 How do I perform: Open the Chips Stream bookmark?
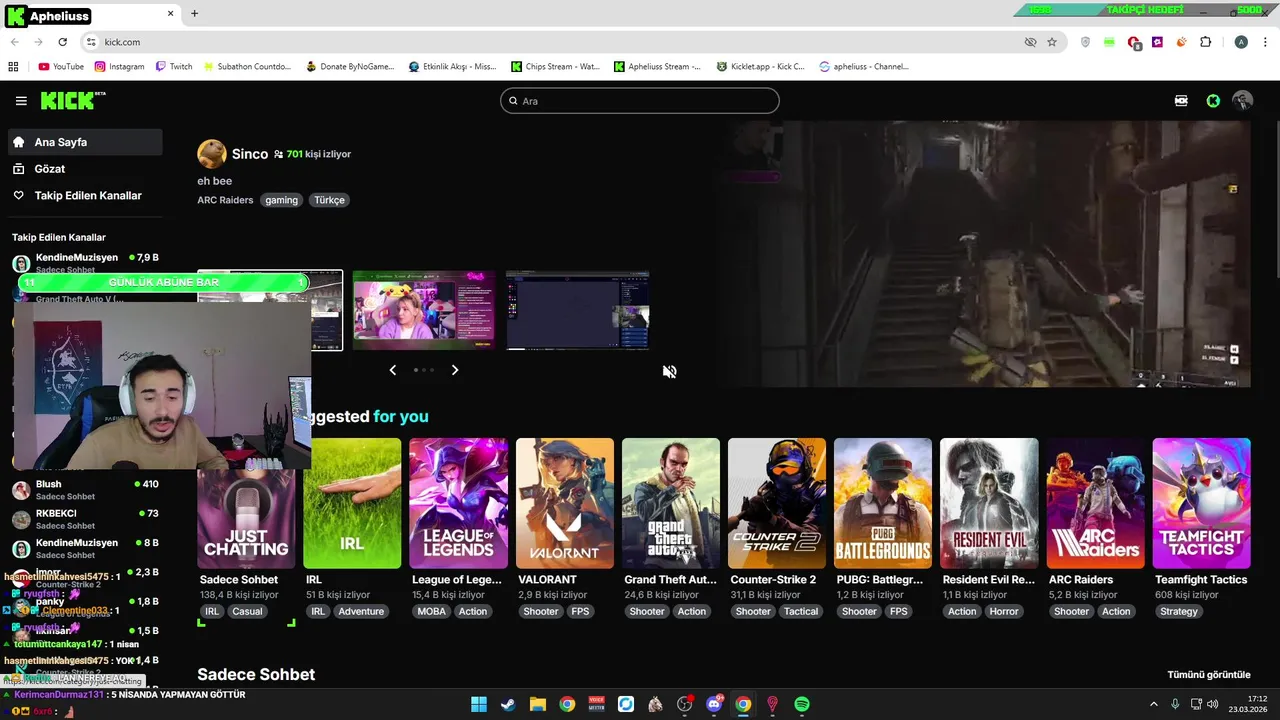(x=555, y=67)
